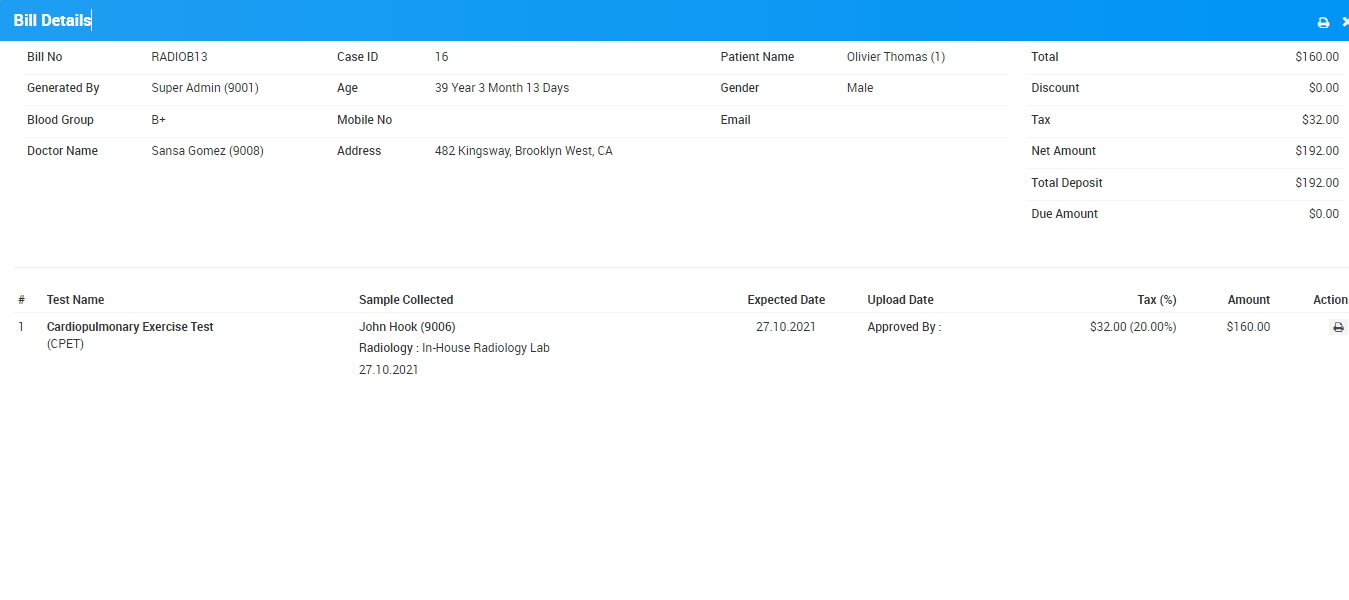Click the Cardiopulmonary Exercise Test name
The image size is (1349, 600).
(130, 327)
